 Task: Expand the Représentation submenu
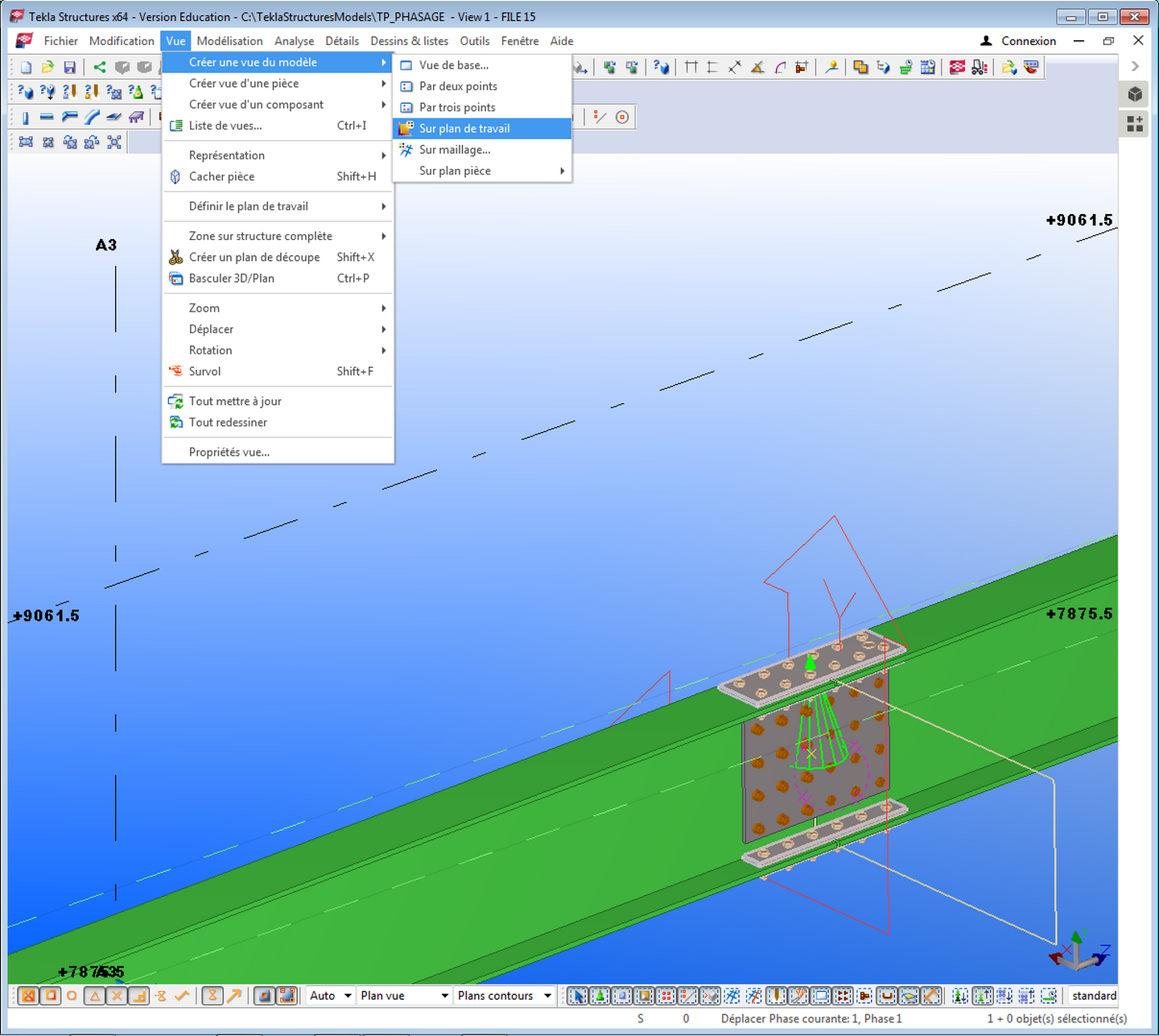click(278, 155)
